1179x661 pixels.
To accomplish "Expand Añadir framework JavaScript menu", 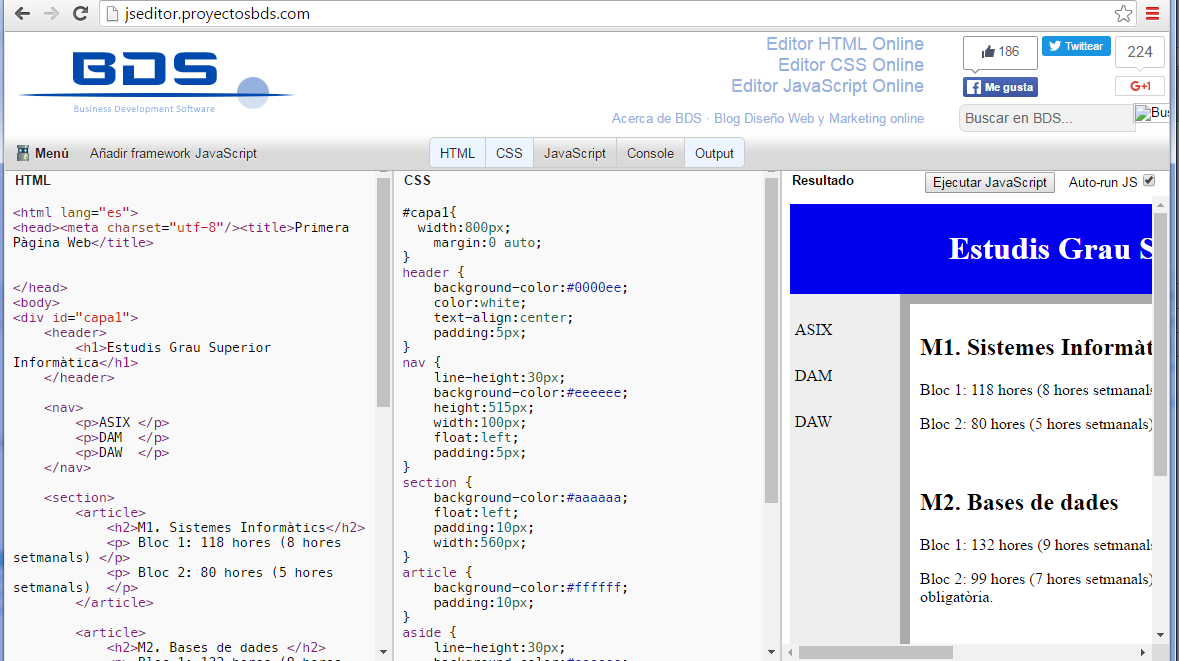I will pos(173,153).
